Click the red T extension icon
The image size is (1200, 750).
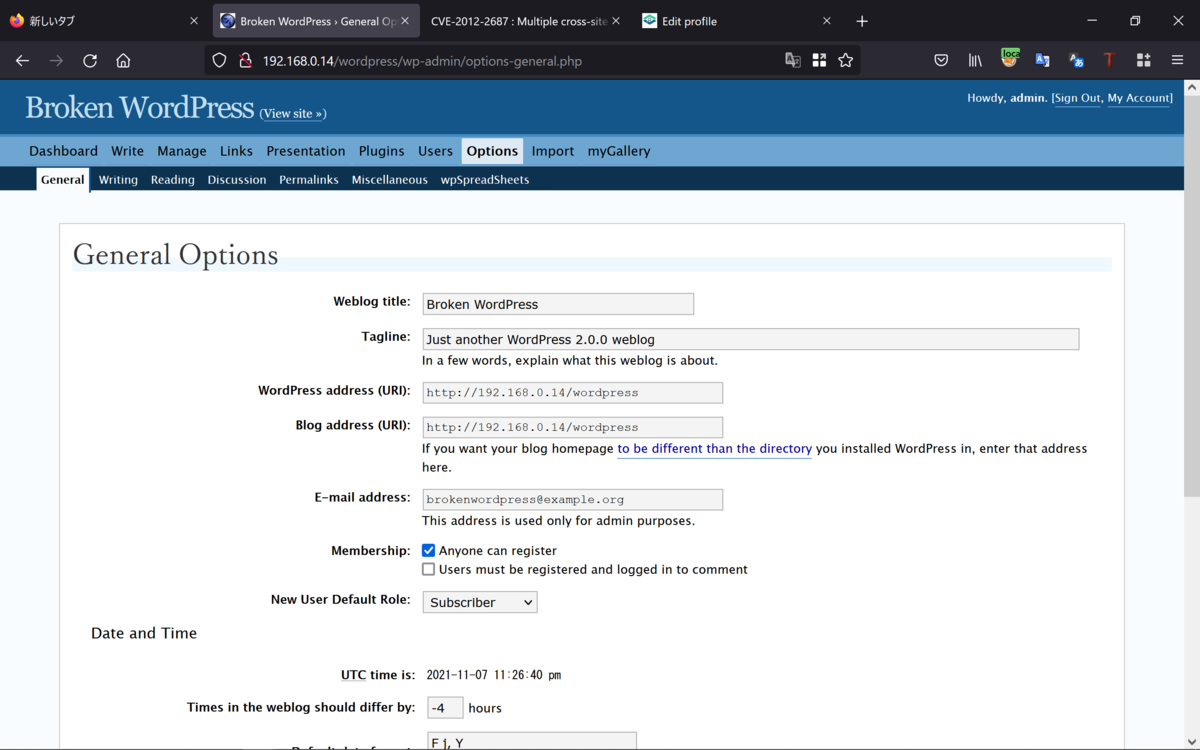1109,61
